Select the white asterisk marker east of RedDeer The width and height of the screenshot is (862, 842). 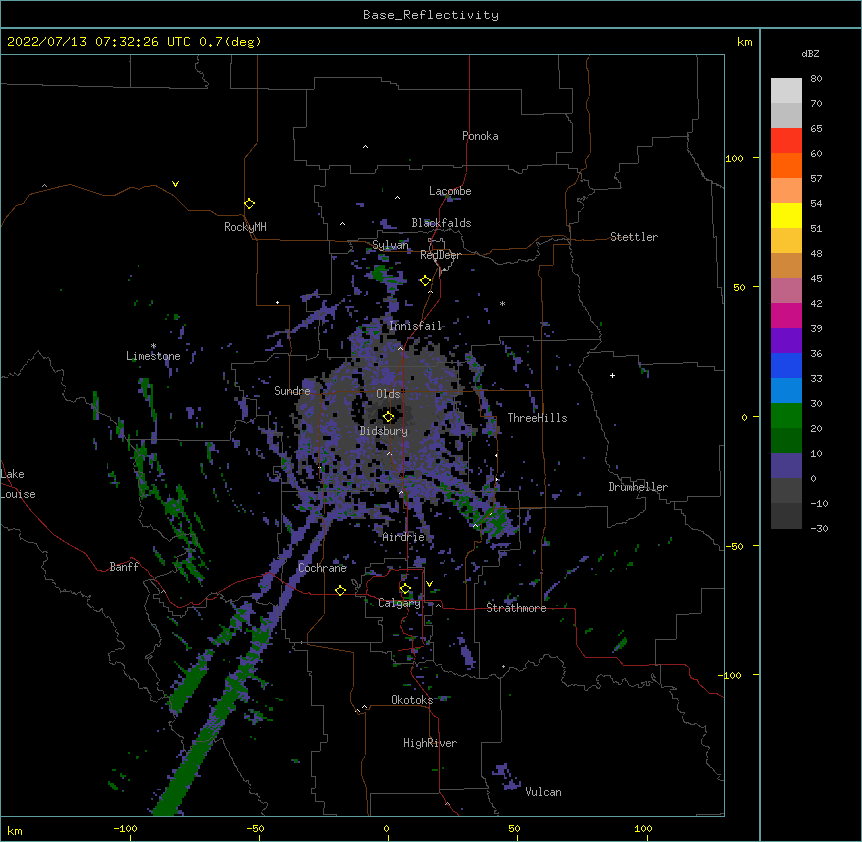click(502, 303)
